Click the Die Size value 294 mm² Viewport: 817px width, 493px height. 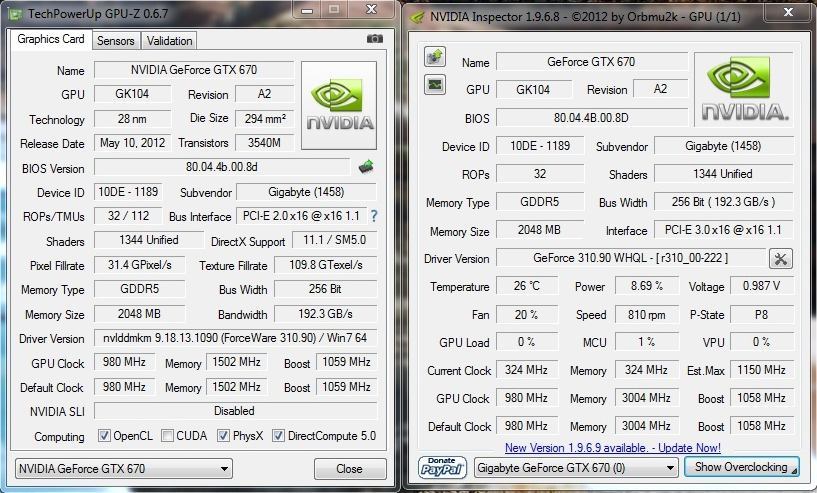click(x=264, y=119)
